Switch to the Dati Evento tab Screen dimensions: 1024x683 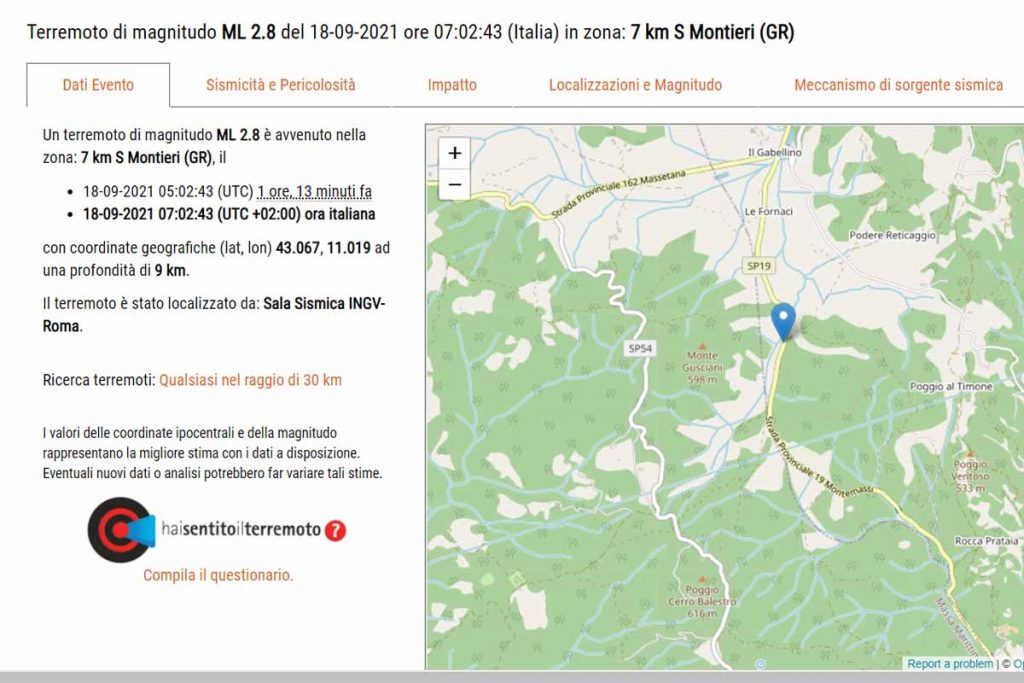(x=98, y=85)
